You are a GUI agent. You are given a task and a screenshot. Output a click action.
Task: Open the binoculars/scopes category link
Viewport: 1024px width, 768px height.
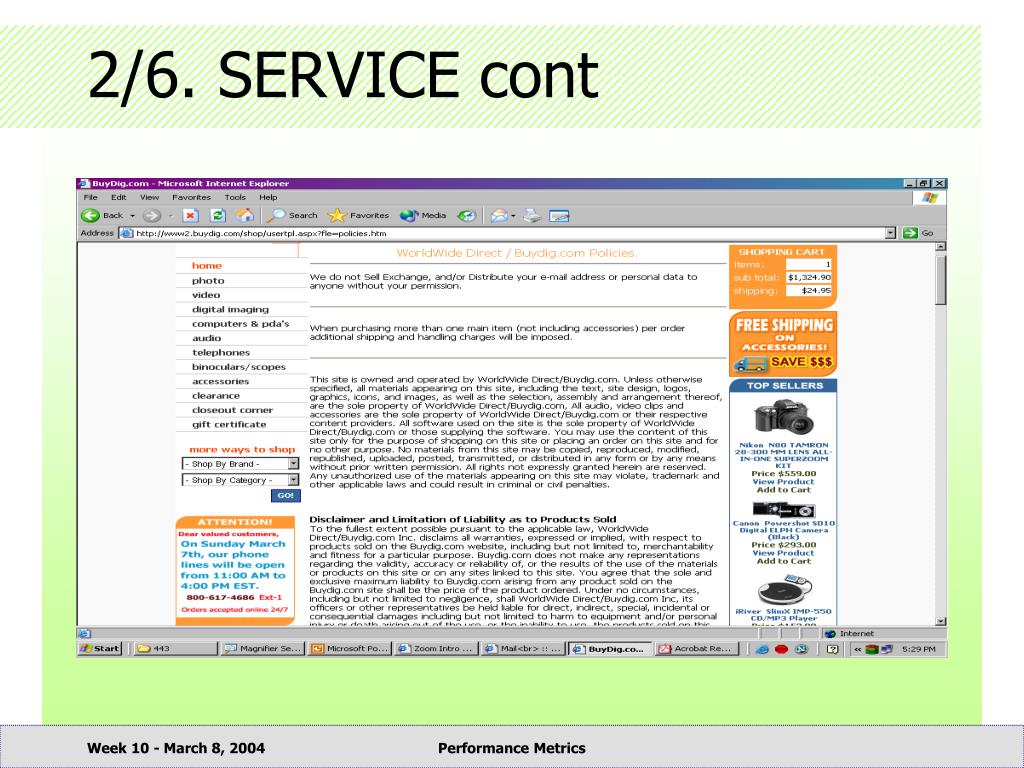(x=238, y=367)
